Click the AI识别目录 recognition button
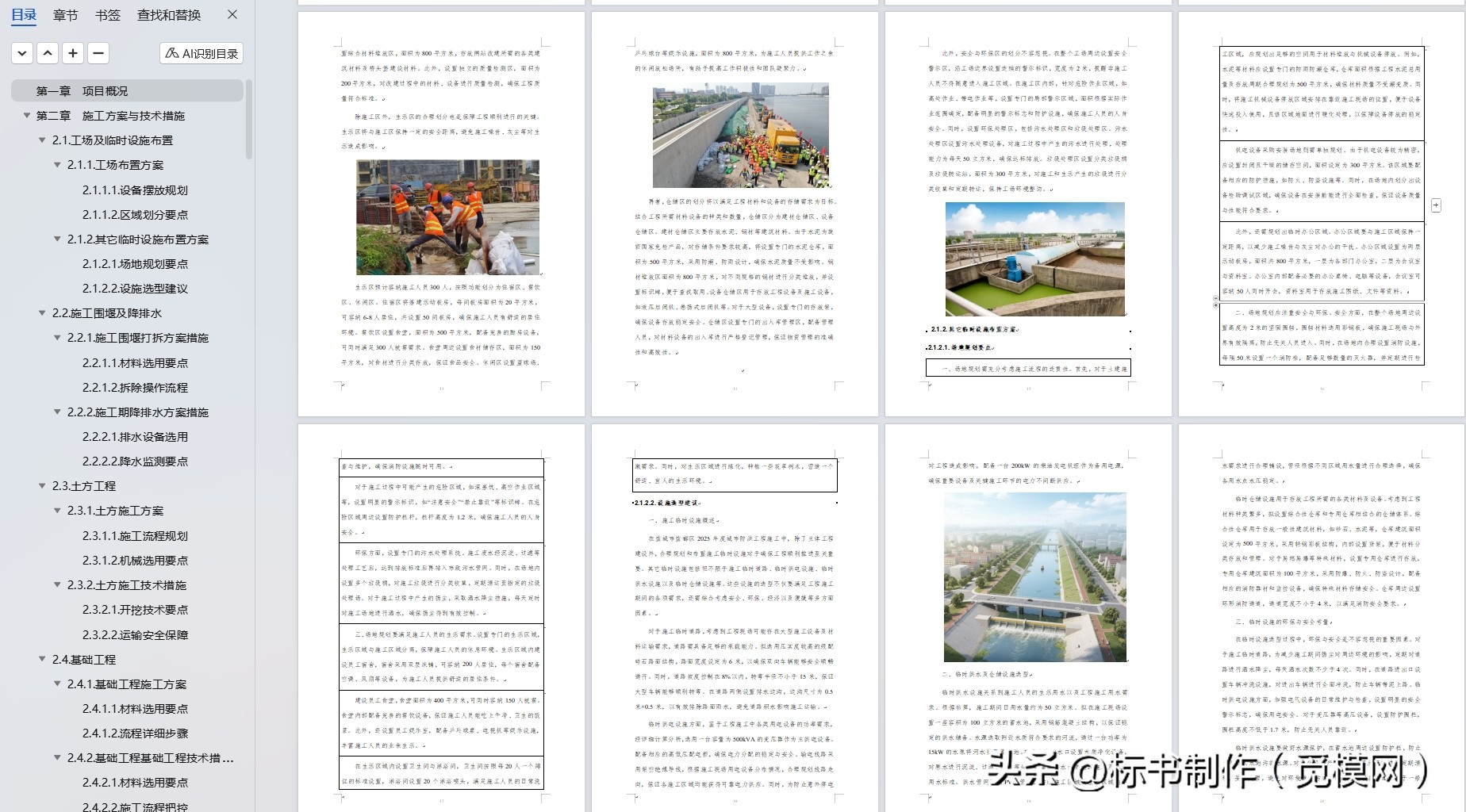Viewport: 1466px width, 812px height. (201, 53)
